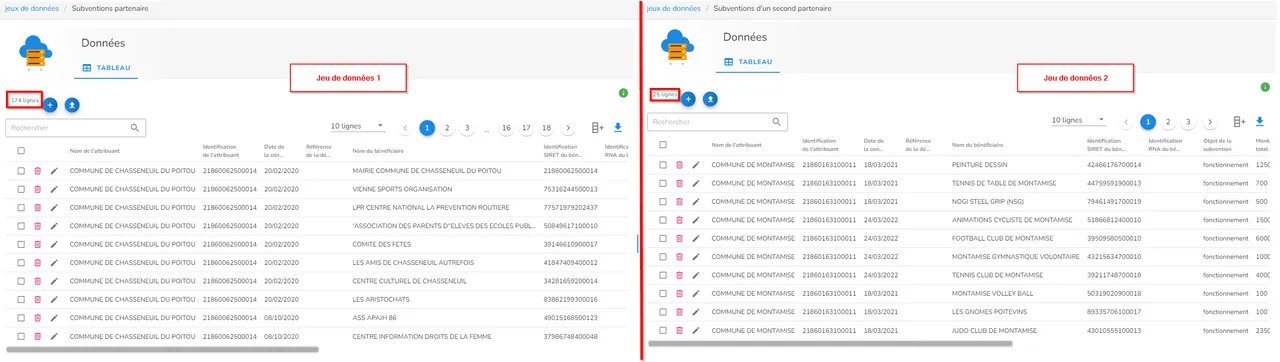Select SIRET cell 42466176700014
This screenshot has height=362, width=1280.
pos(1114,165)
